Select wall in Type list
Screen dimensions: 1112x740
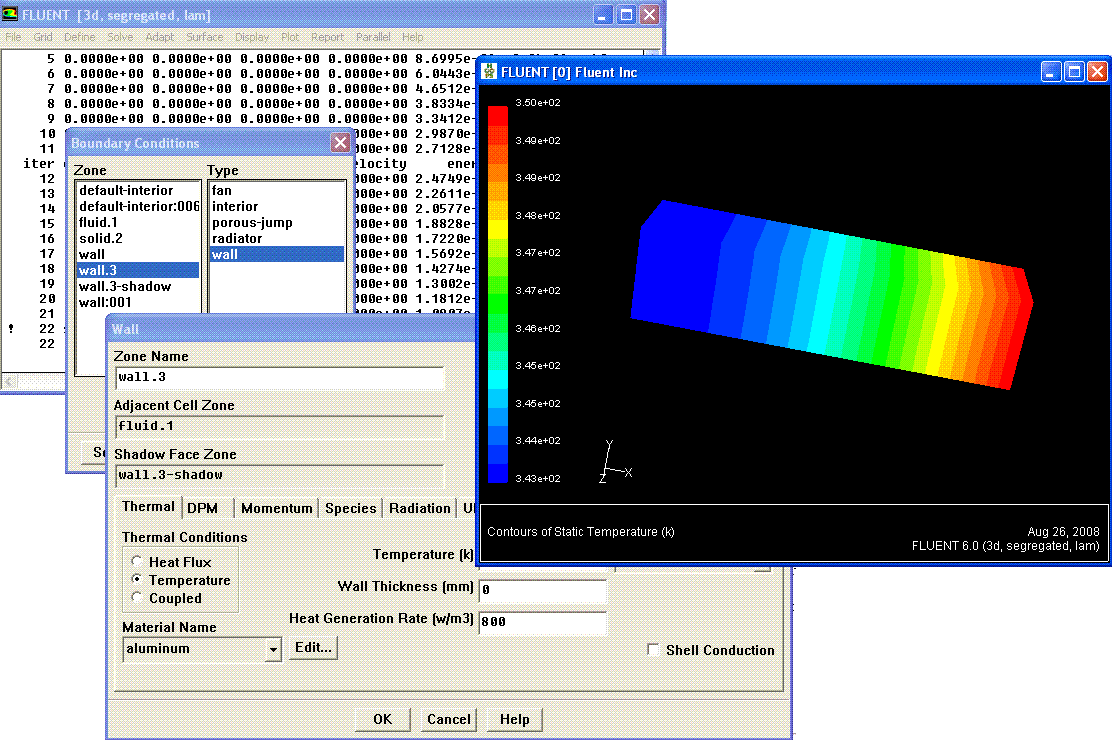(x=277, y=254)
